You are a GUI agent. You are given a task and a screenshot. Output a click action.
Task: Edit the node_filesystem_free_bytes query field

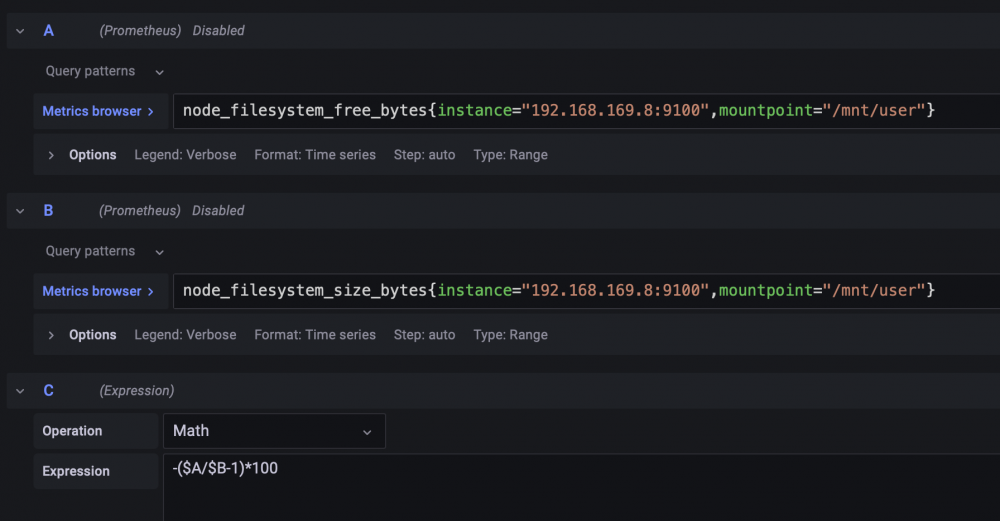586,111
